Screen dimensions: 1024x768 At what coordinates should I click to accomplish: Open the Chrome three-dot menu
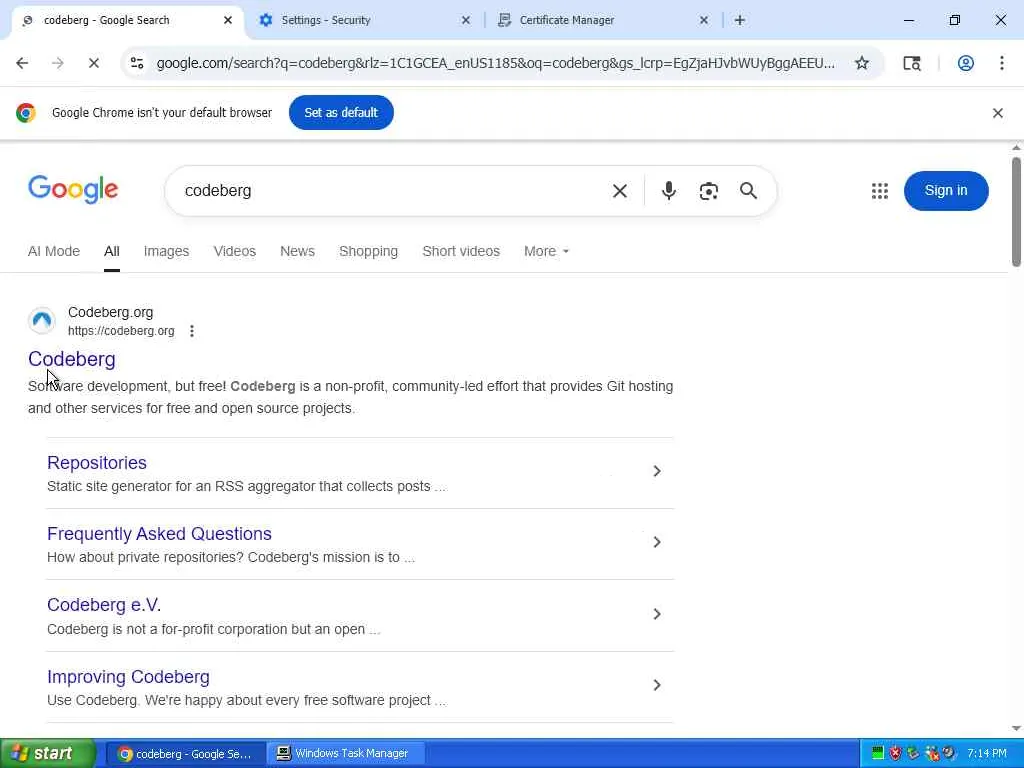click(1002, 63)
